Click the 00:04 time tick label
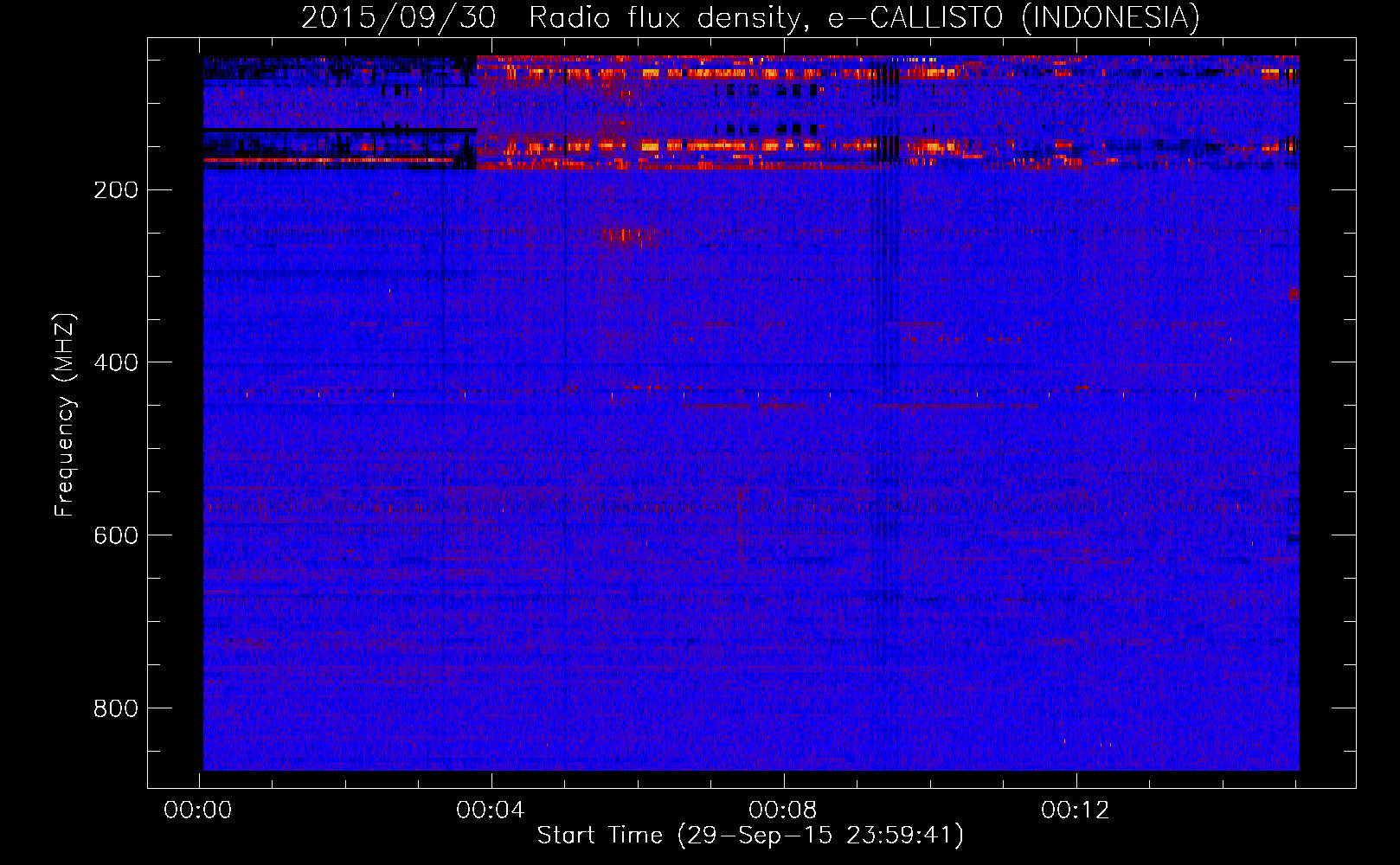The width and height of the screenshot is (1400, 865). click(491, 811)
